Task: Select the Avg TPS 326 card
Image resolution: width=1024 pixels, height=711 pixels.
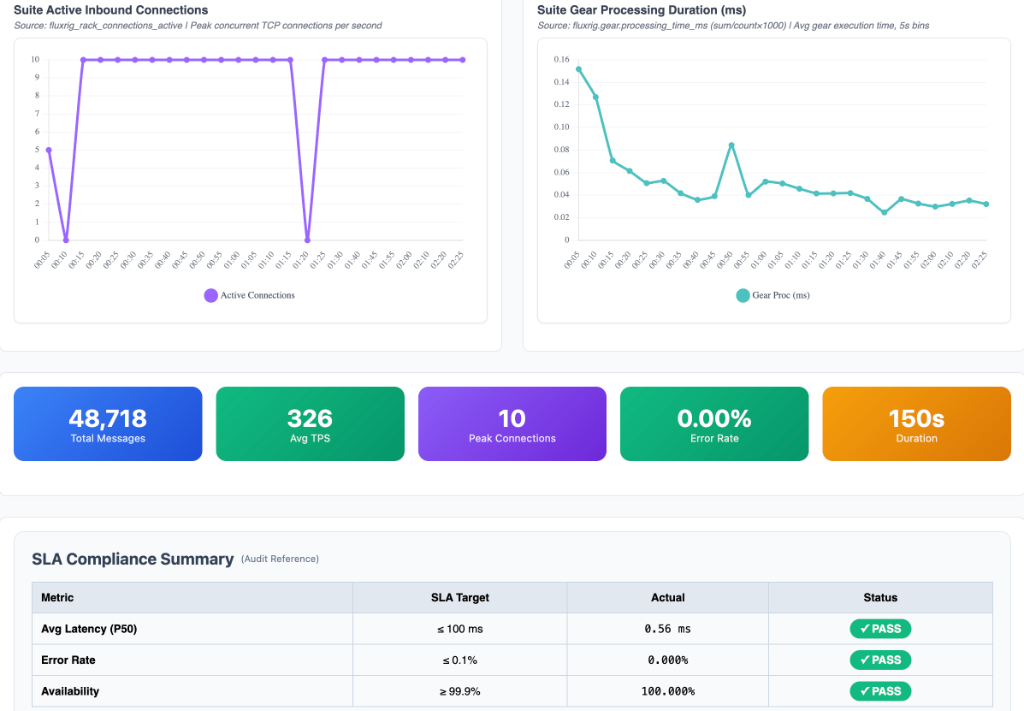Action: click(310, 424)
